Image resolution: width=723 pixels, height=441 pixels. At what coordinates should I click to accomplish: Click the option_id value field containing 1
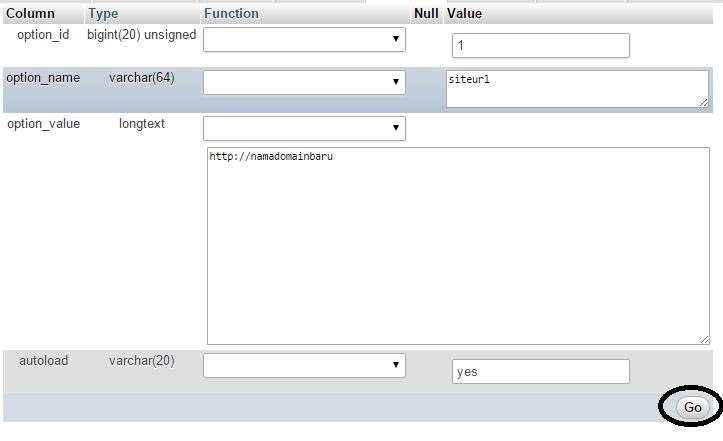click(x=540, y=46)
